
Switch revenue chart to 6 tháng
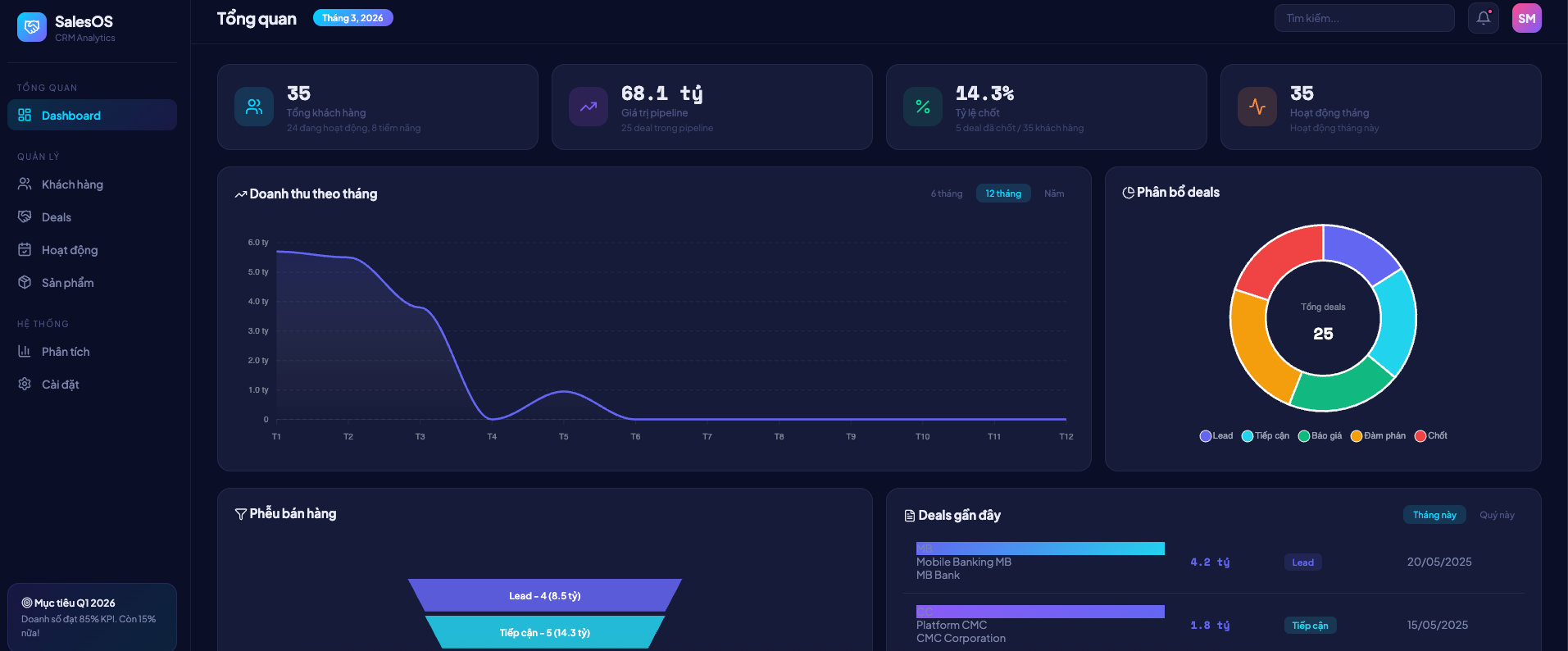[x=947, y=193]
